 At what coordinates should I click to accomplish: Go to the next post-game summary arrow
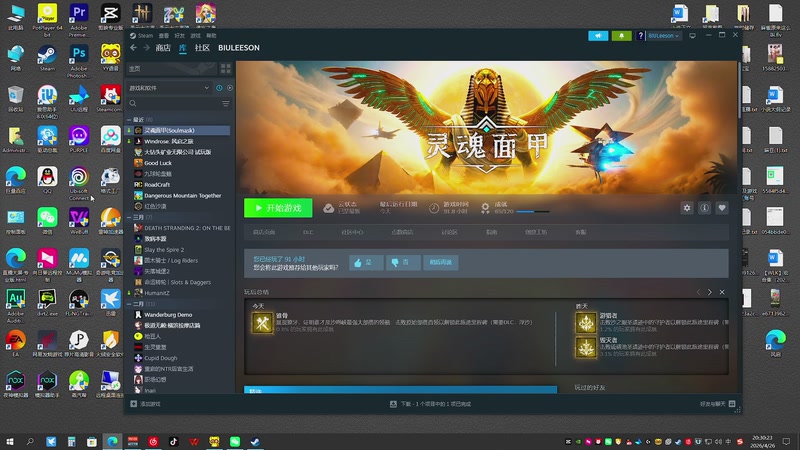point(710,292)
